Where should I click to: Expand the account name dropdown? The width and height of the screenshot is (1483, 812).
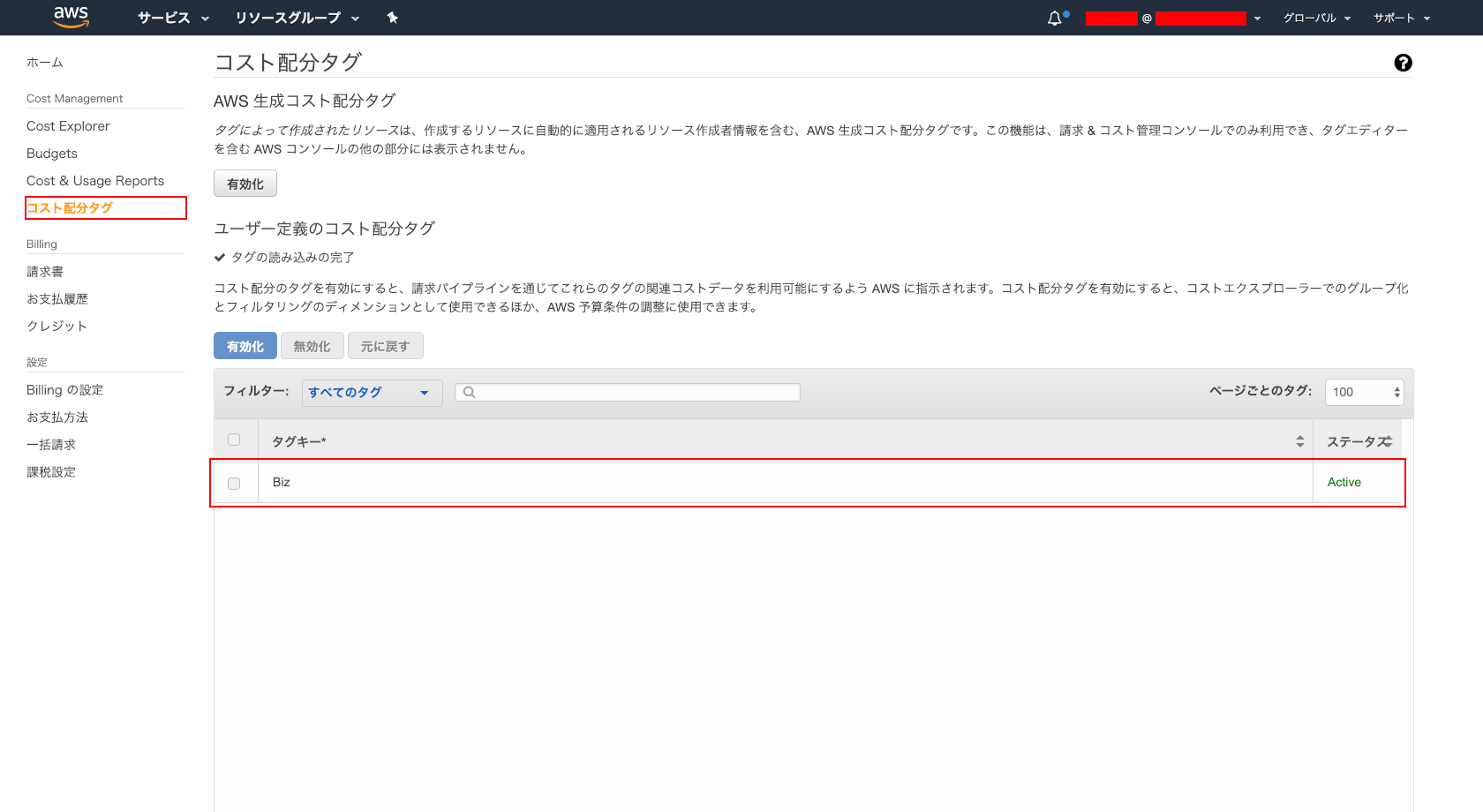(x=1256, y=18)
